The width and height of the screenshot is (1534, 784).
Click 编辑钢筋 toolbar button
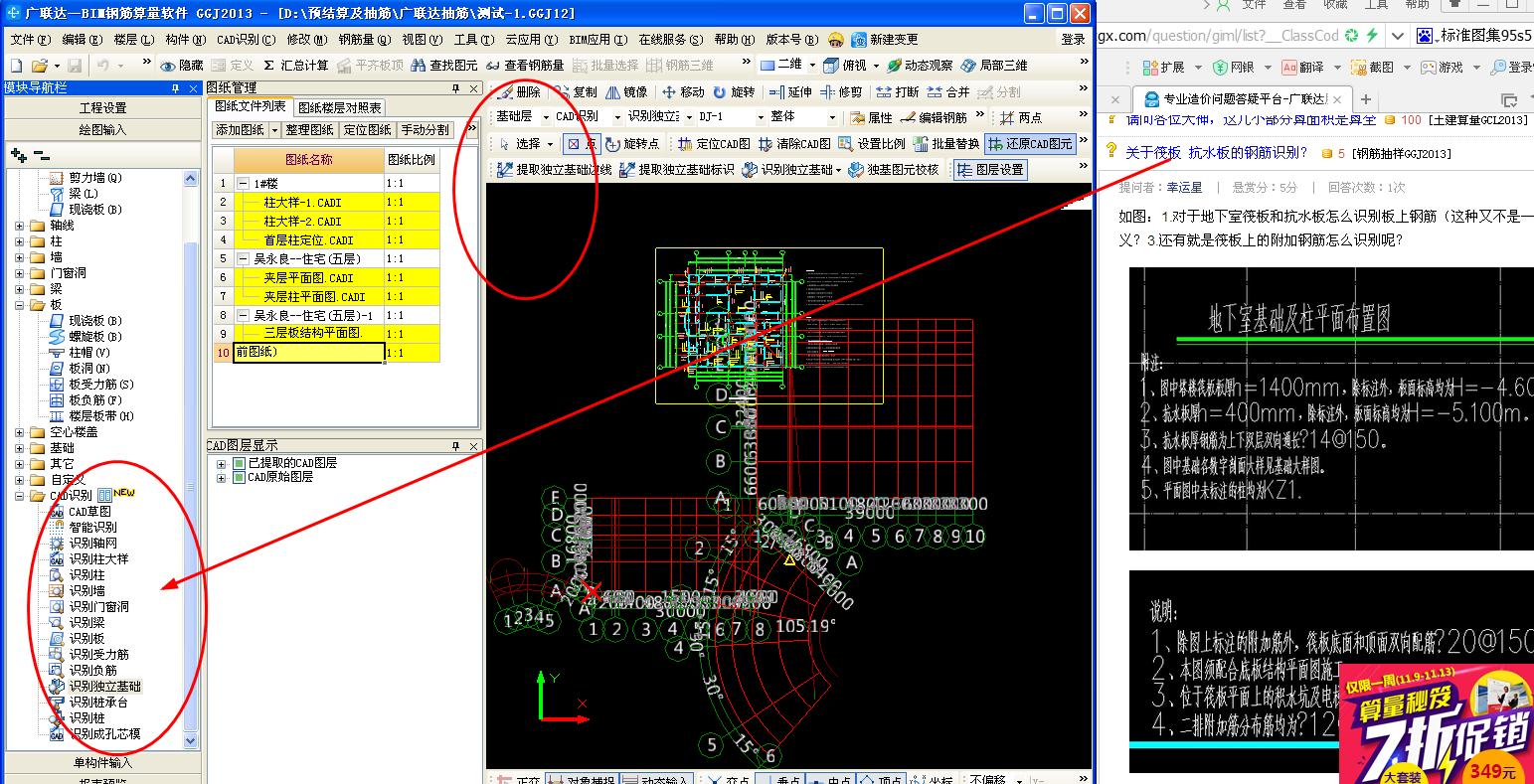934,117
